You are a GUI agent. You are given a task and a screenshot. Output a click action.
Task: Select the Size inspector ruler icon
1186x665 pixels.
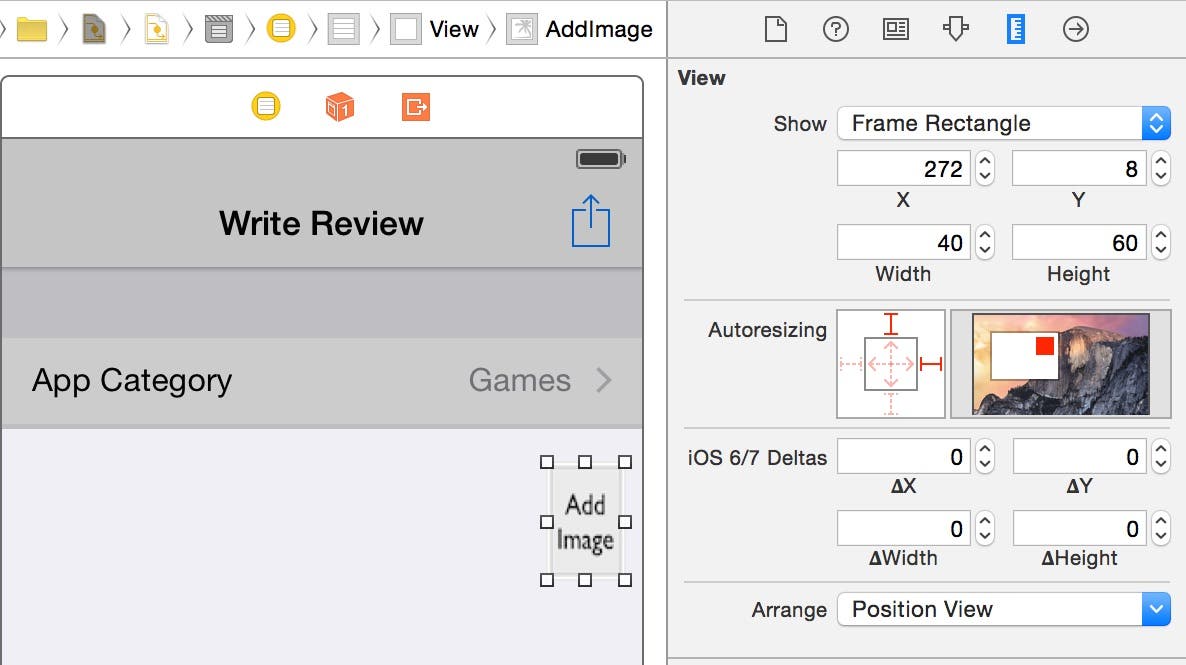pos(1015,29)
